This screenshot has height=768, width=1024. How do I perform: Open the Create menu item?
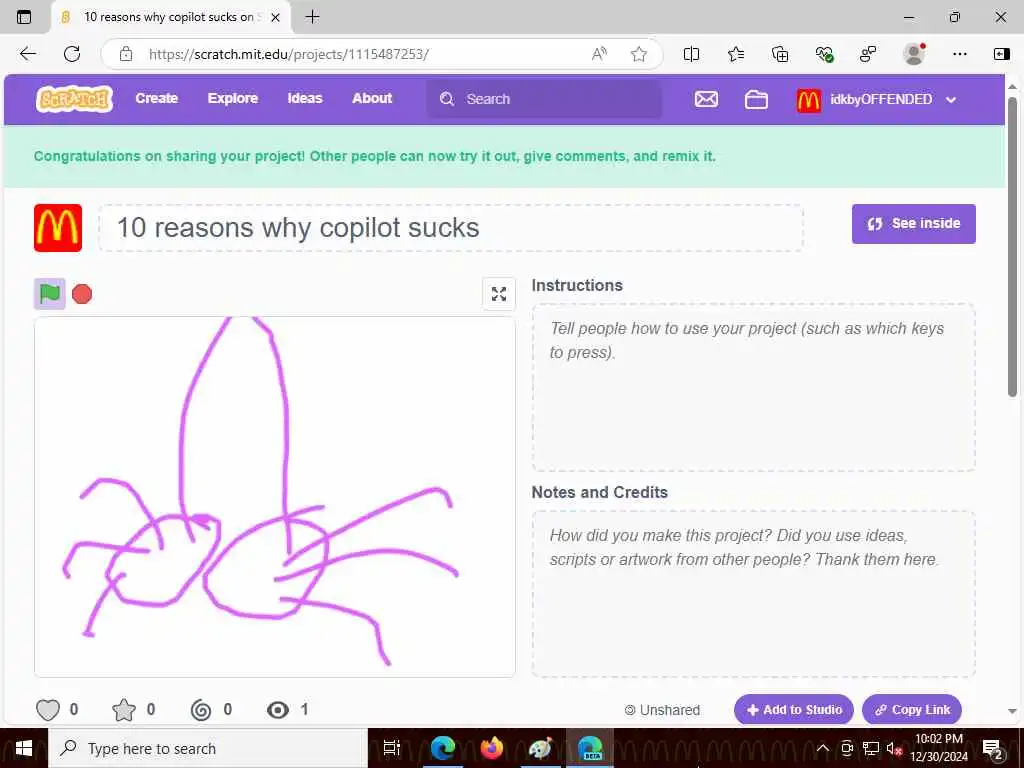tap(157, 99)
